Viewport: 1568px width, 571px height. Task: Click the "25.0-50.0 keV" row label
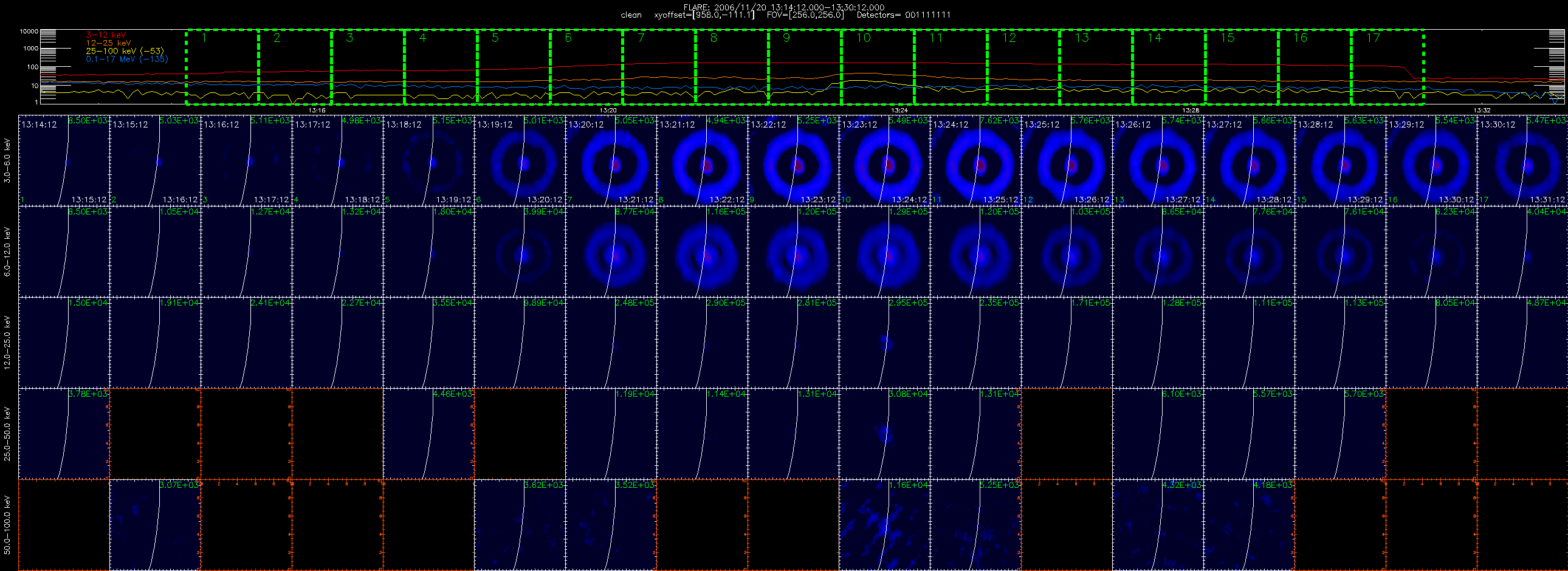point(7,434)
